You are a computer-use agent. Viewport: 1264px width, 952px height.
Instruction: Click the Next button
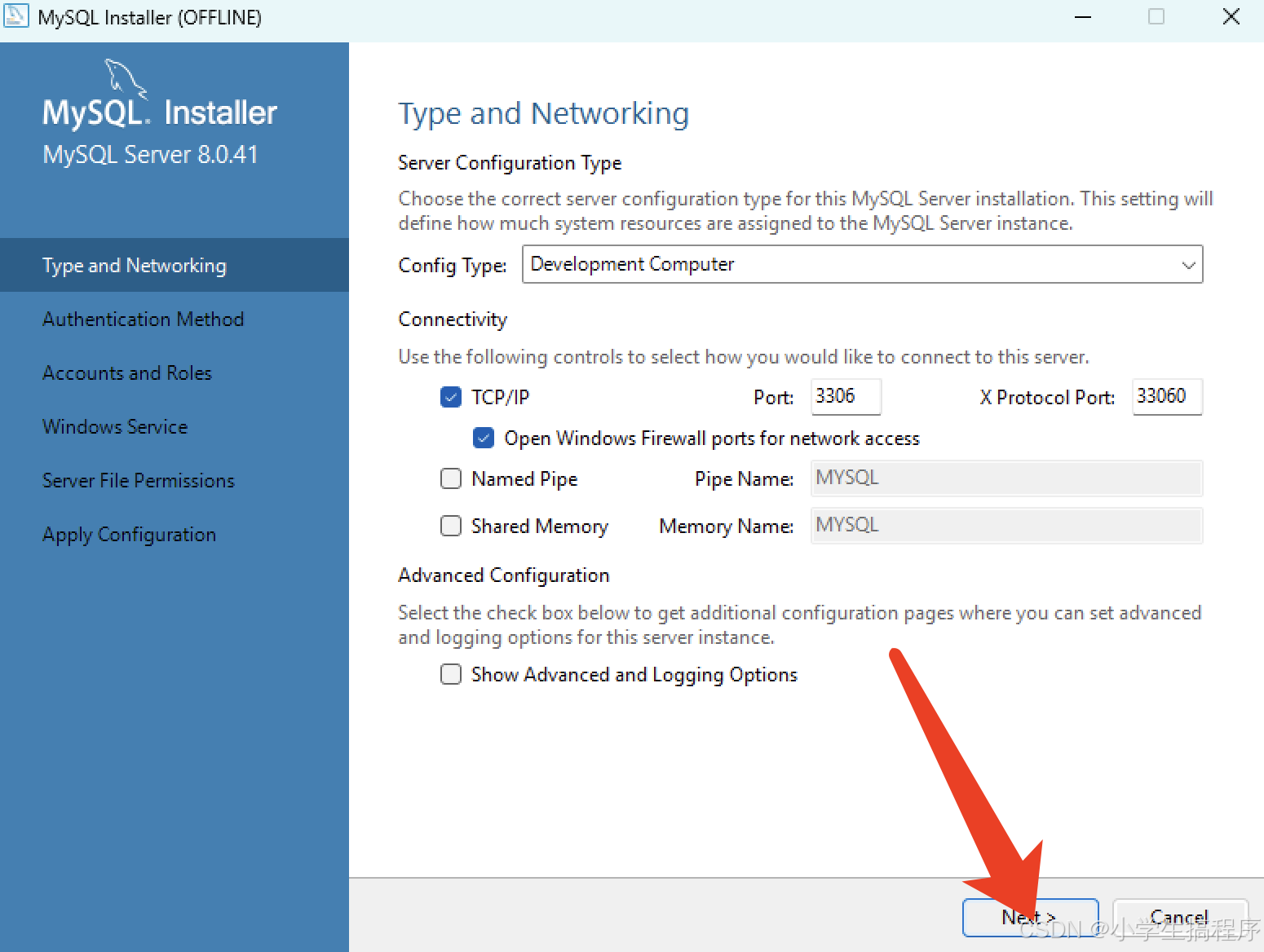[1029, 918]
